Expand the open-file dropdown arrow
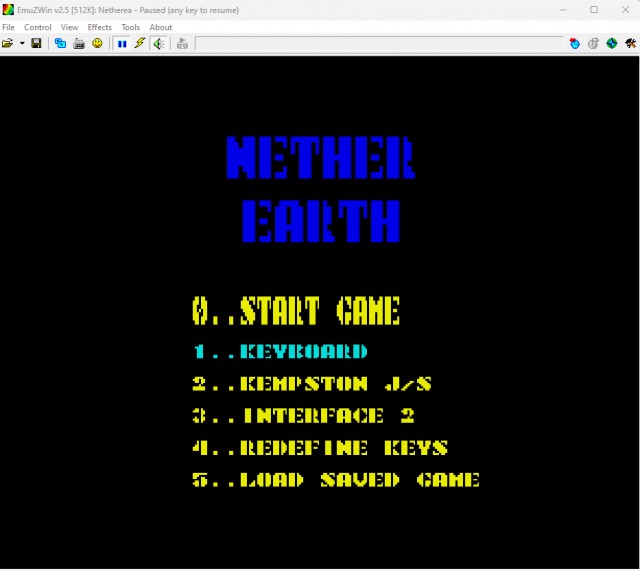The height and width of the screenshot is (571, 640). coord(22,43)
